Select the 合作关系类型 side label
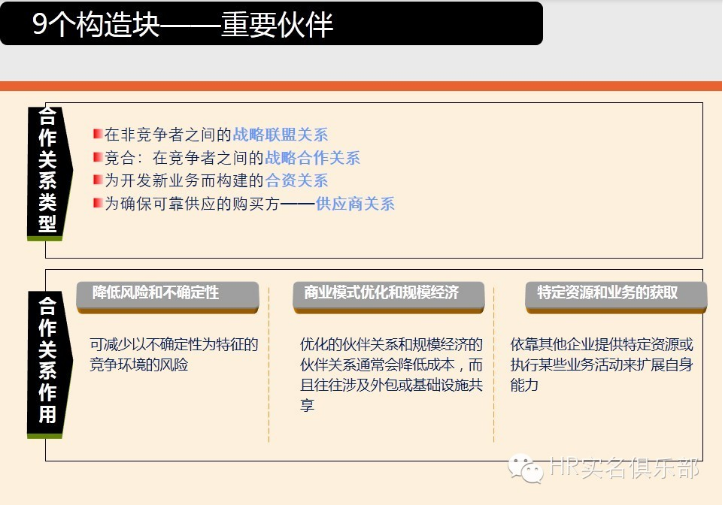 coord(49,172)
